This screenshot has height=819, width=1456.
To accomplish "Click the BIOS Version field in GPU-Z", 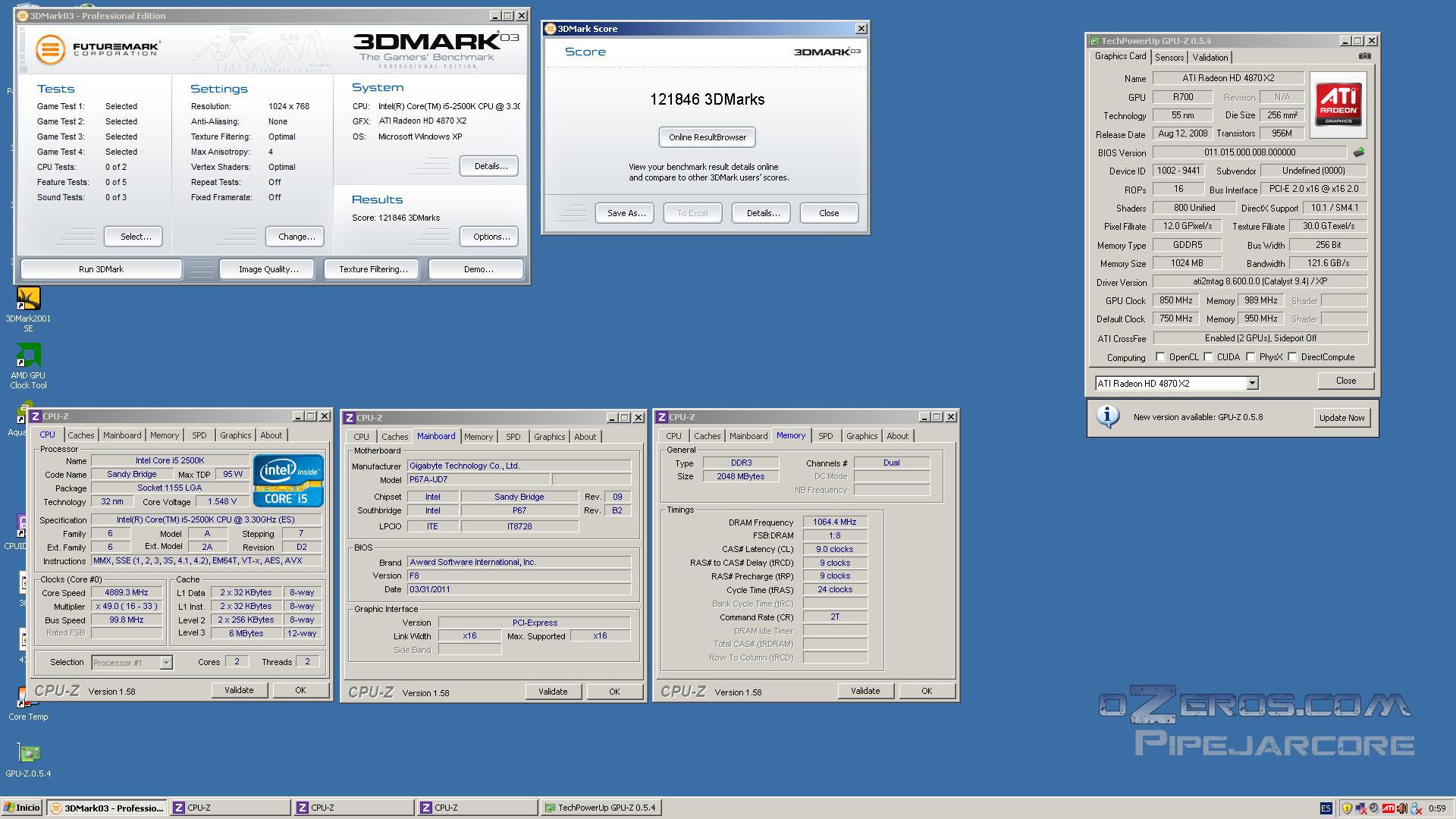I will (1249, 152).
